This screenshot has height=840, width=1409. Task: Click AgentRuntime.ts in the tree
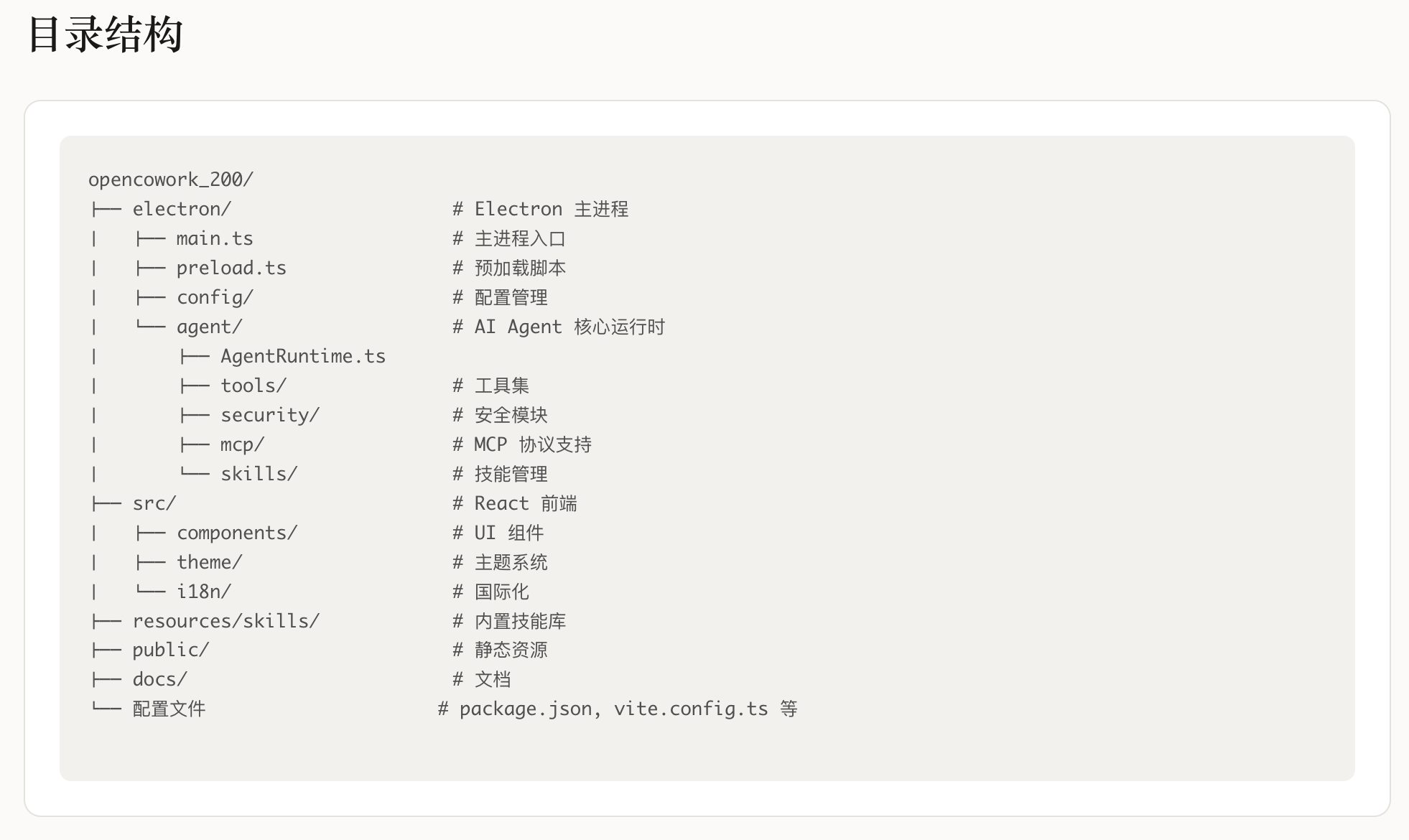[303, 356]
